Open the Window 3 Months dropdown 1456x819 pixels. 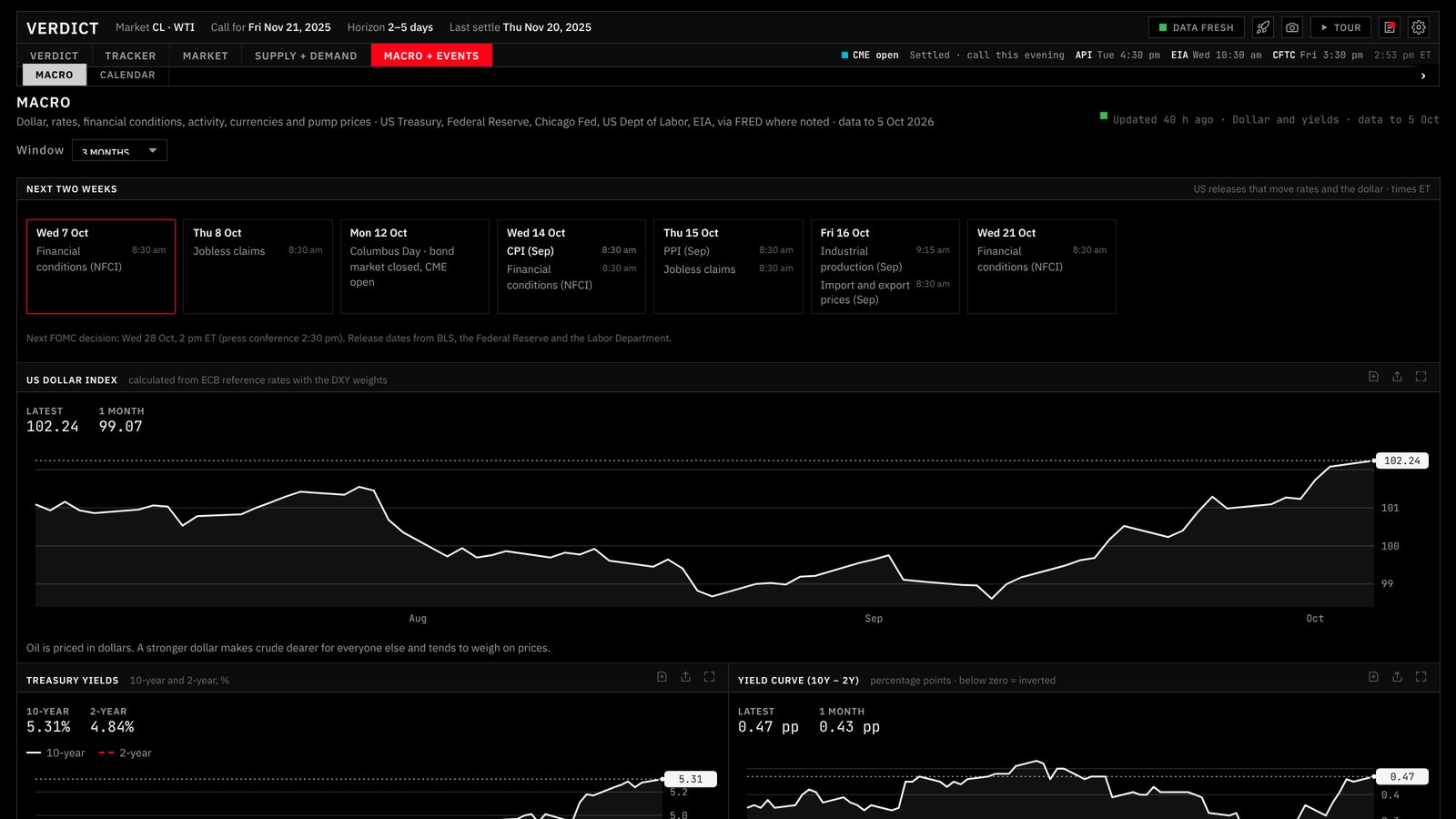point(119,150)
